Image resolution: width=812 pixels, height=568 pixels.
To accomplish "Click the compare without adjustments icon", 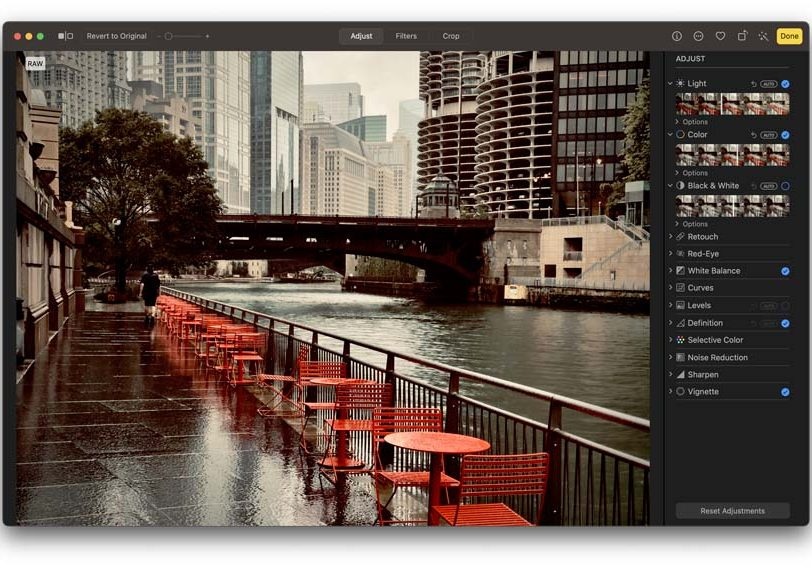I will [x=65, y=36].
